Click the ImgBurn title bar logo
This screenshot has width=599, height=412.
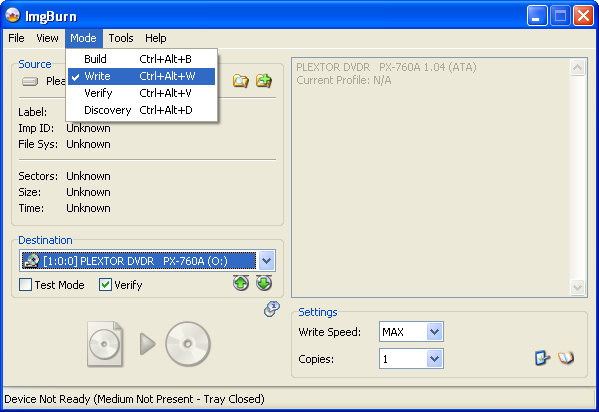(x=13, y=16)
